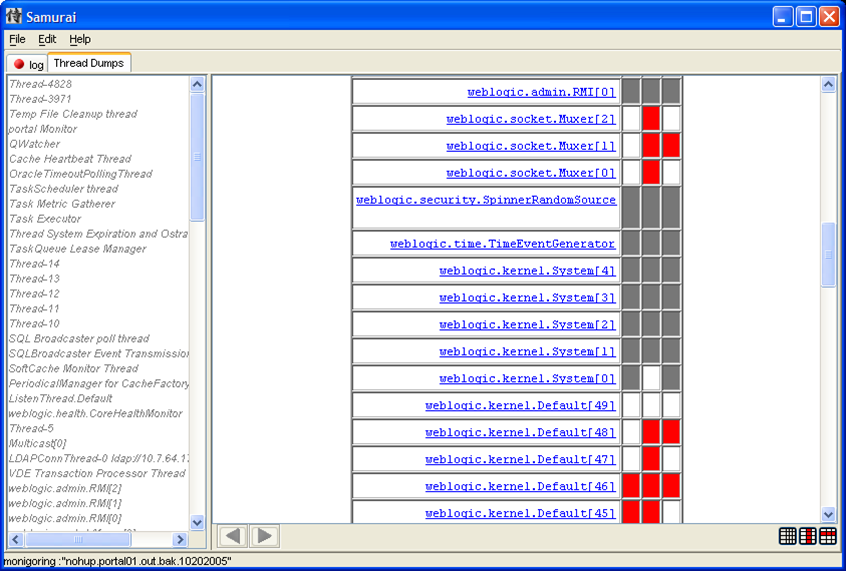Select Thread-4828 in thread list
846x571 pixels.
point(40,84)
